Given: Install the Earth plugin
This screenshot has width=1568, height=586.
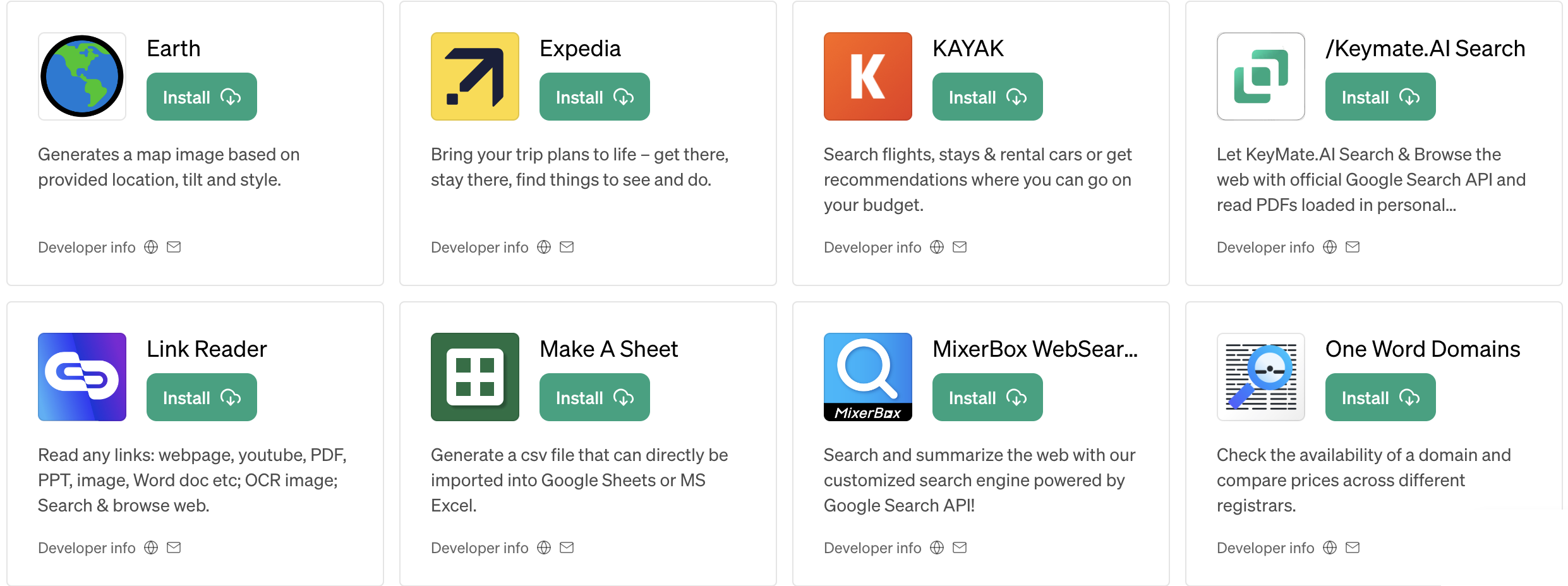Looking at the screenshot, I should tap(202, 97).
